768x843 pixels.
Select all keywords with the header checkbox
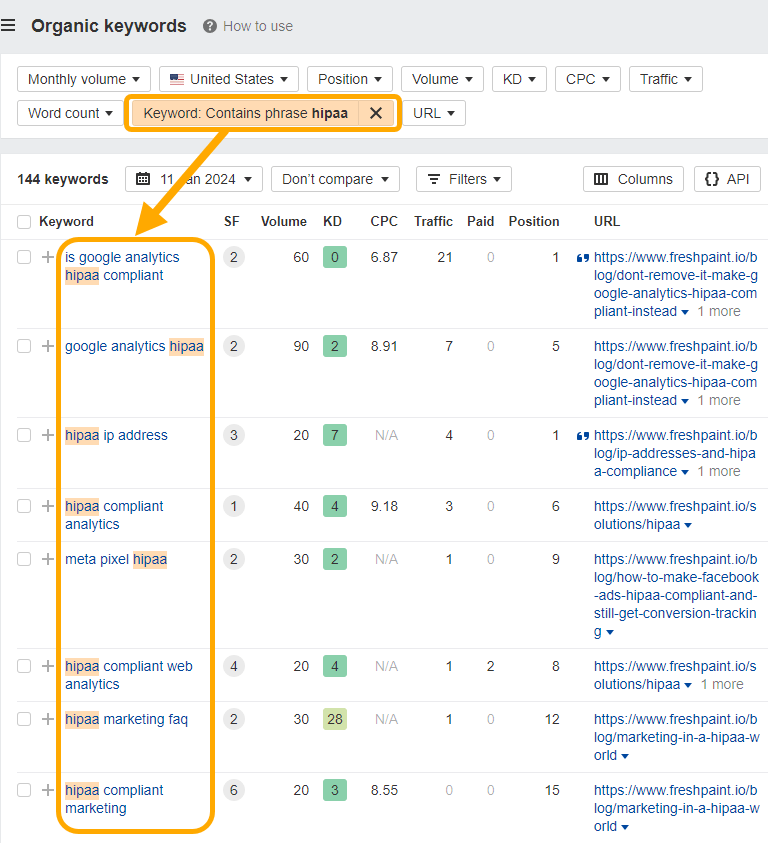pos(25,221)
